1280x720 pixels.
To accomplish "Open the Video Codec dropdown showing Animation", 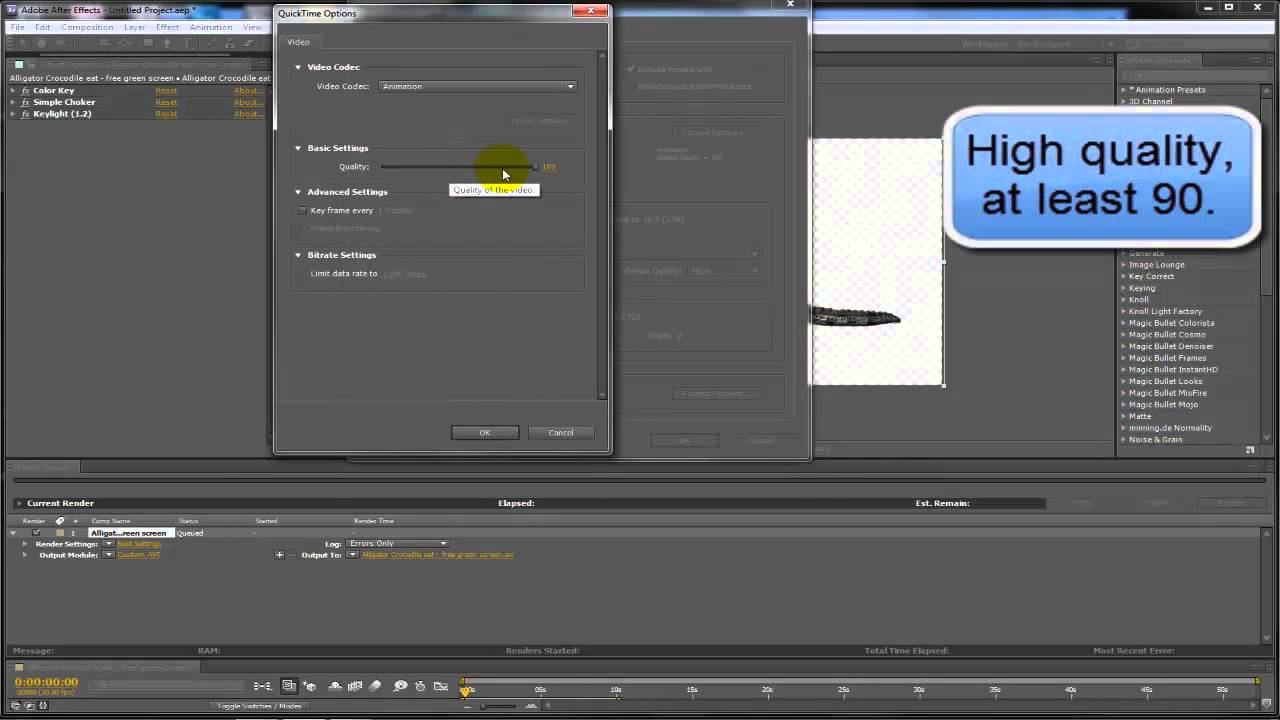I will click(478, 87).
